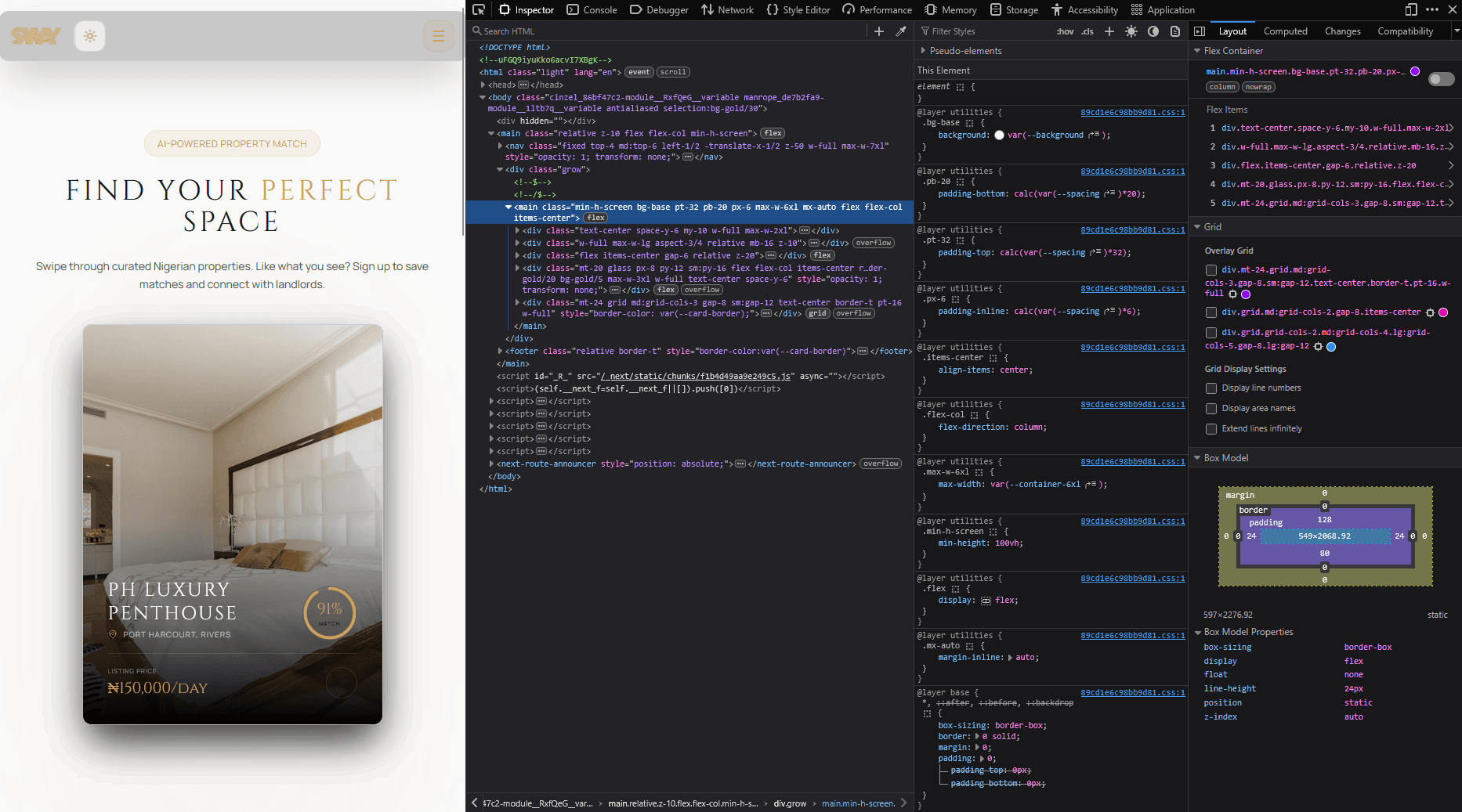
Task: Open the pseudo-class panel via :hov
Action: (1065, 31)
